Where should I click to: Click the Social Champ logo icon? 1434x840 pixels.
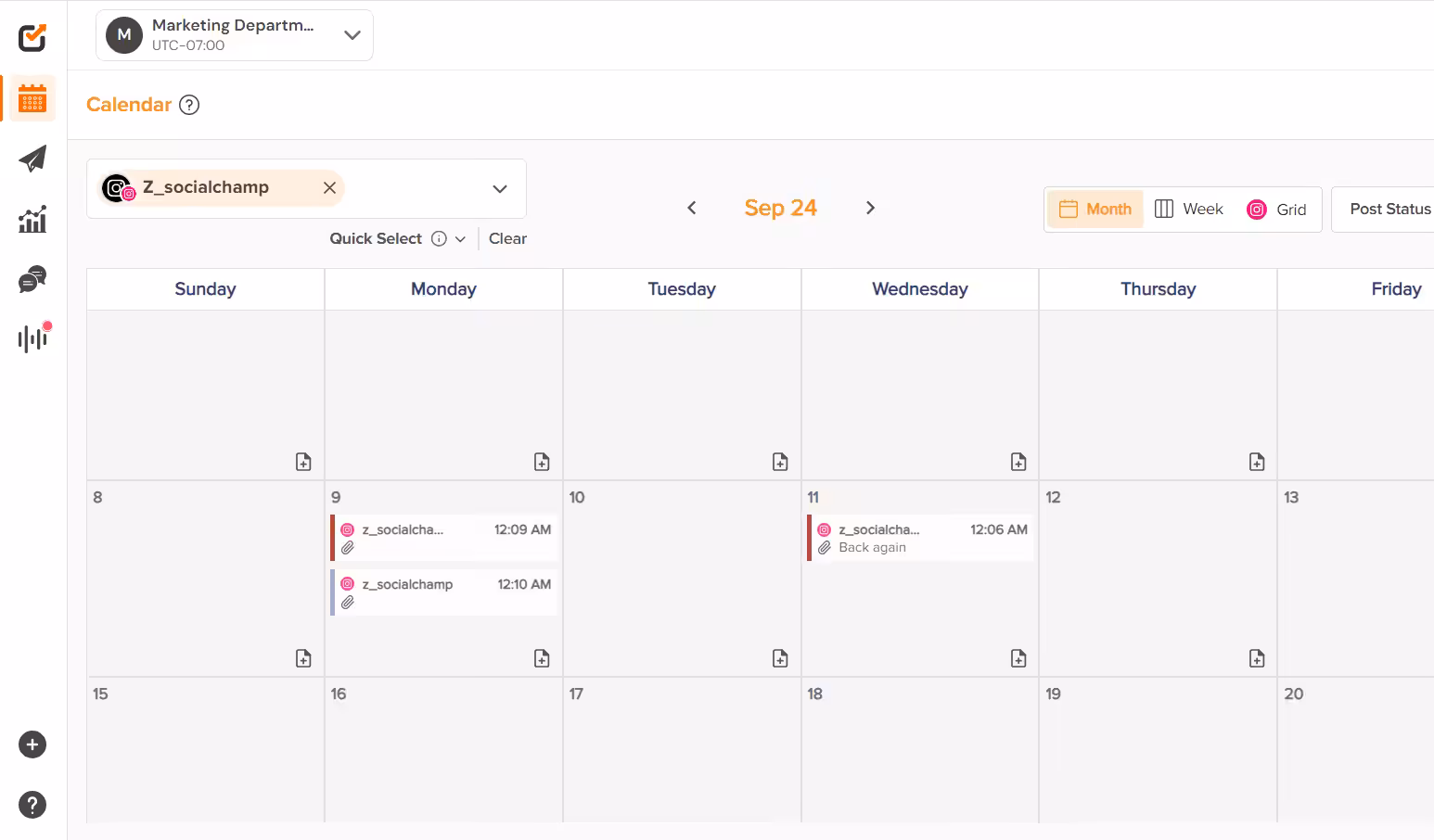click(x=32, y=38)
